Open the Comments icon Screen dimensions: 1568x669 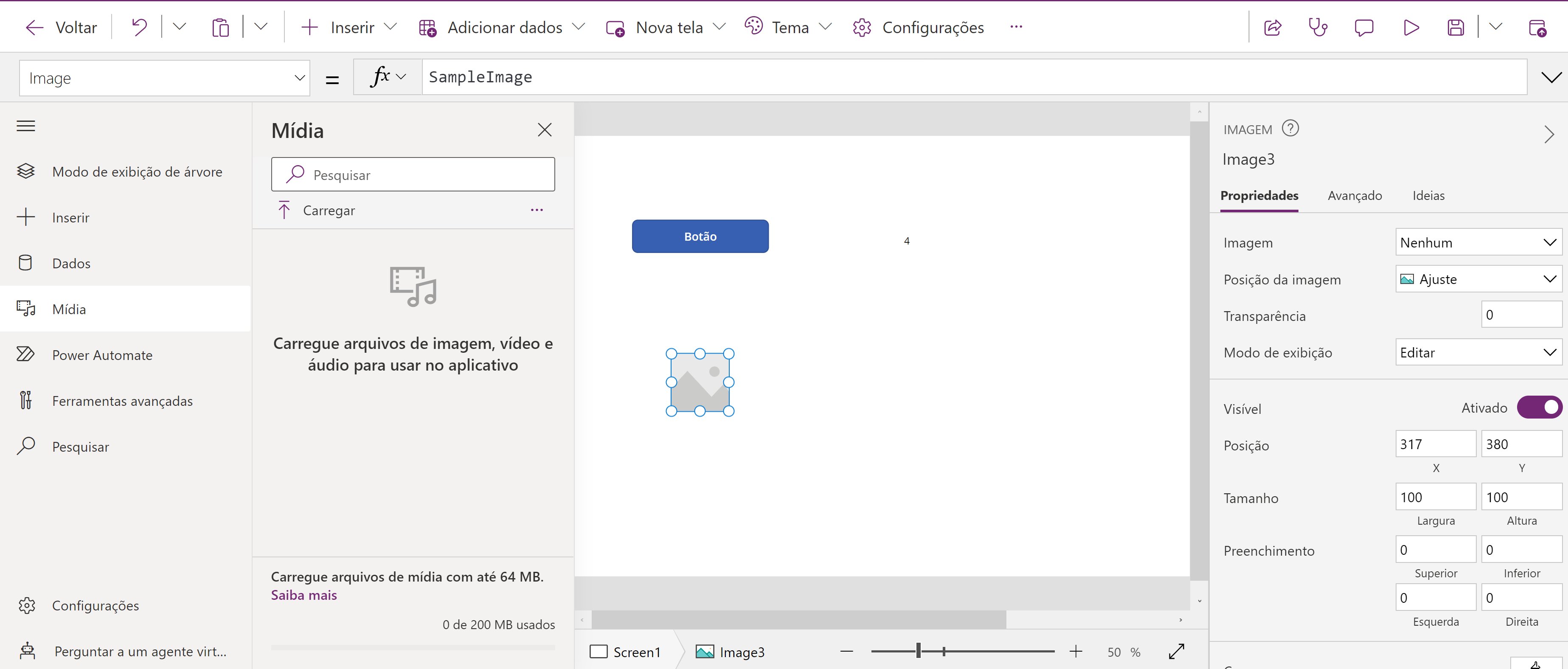point(1364,28)
